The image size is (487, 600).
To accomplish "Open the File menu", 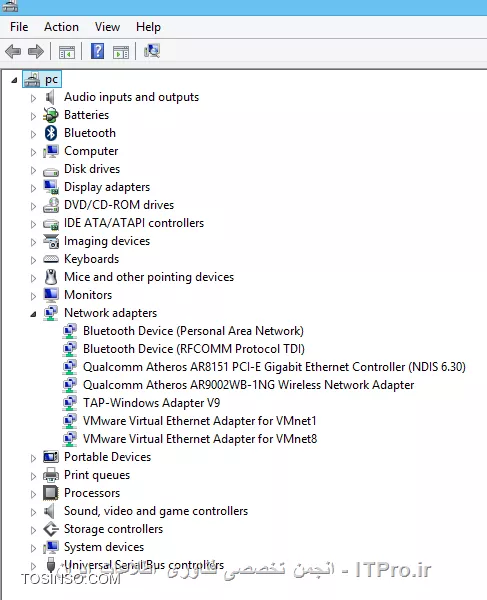I will click(19, 27).
